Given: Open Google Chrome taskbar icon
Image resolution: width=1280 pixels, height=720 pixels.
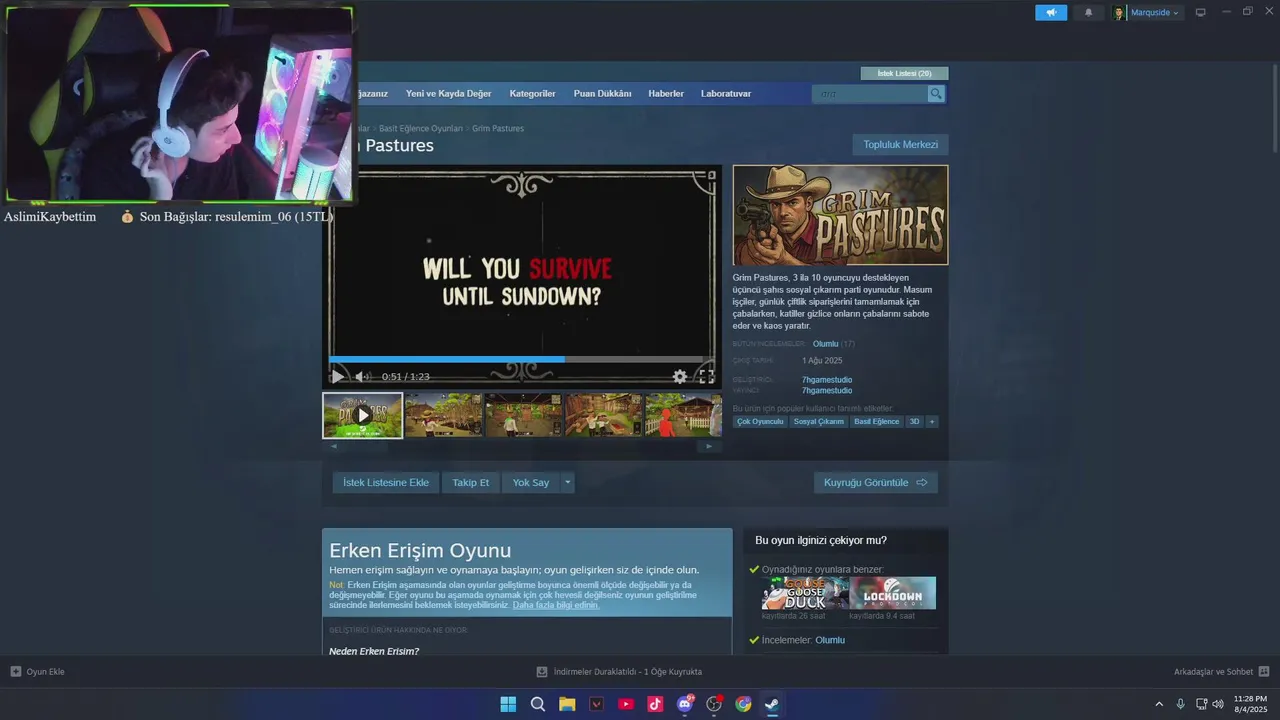Looking at the screenshot, I should click(x=743, y=704).
